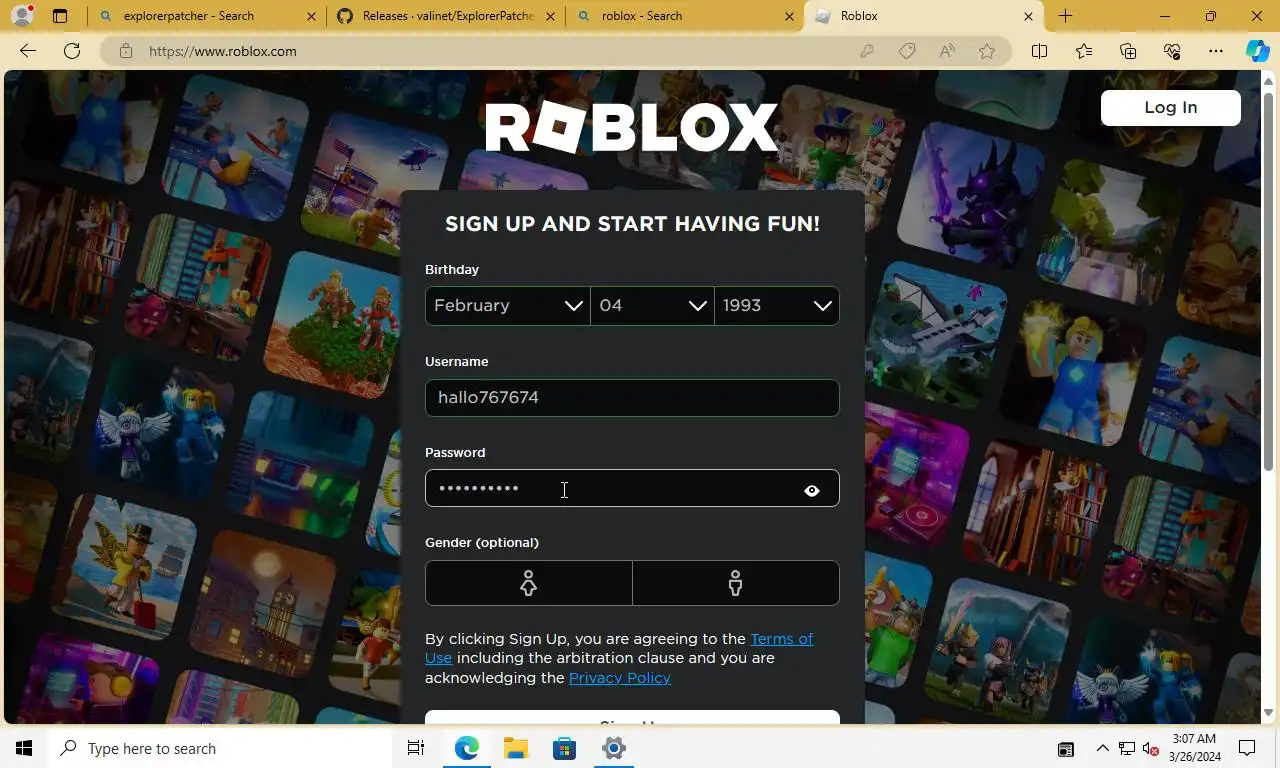Show hidden system tray icons
Viewport: 1280px width, 768px height.
(x=1102, y=748)
